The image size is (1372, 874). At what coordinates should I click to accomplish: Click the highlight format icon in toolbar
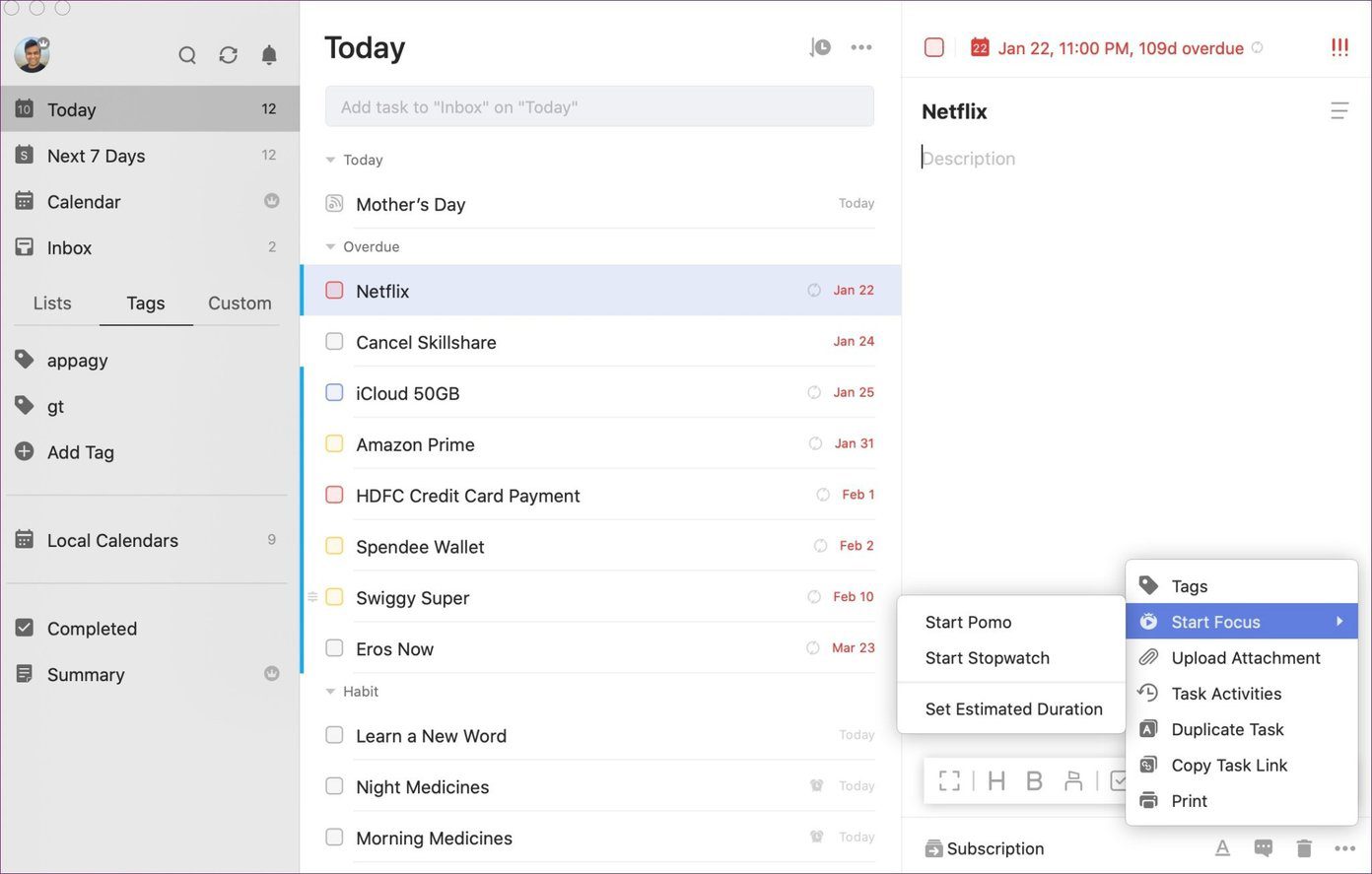coord(1073,781)
